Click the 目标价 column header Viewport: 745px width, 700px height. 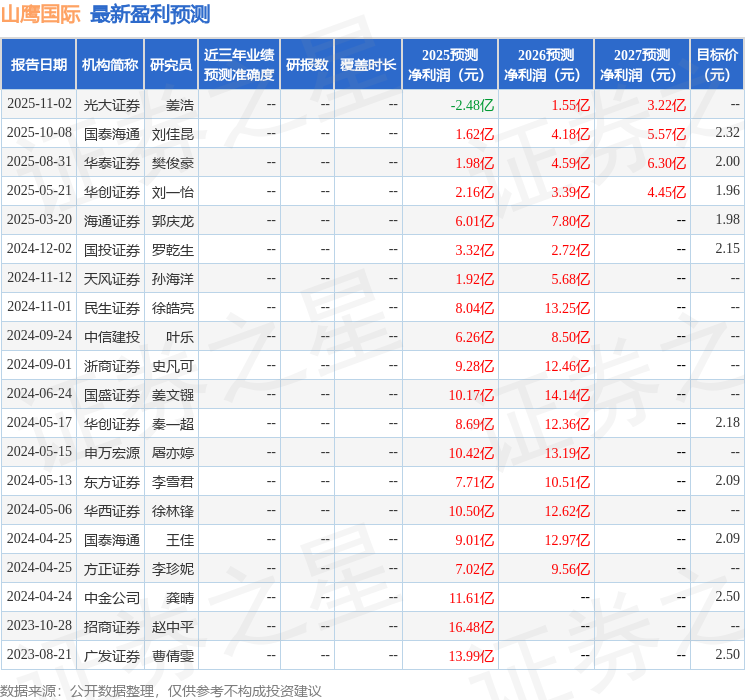tap(717, 65)
